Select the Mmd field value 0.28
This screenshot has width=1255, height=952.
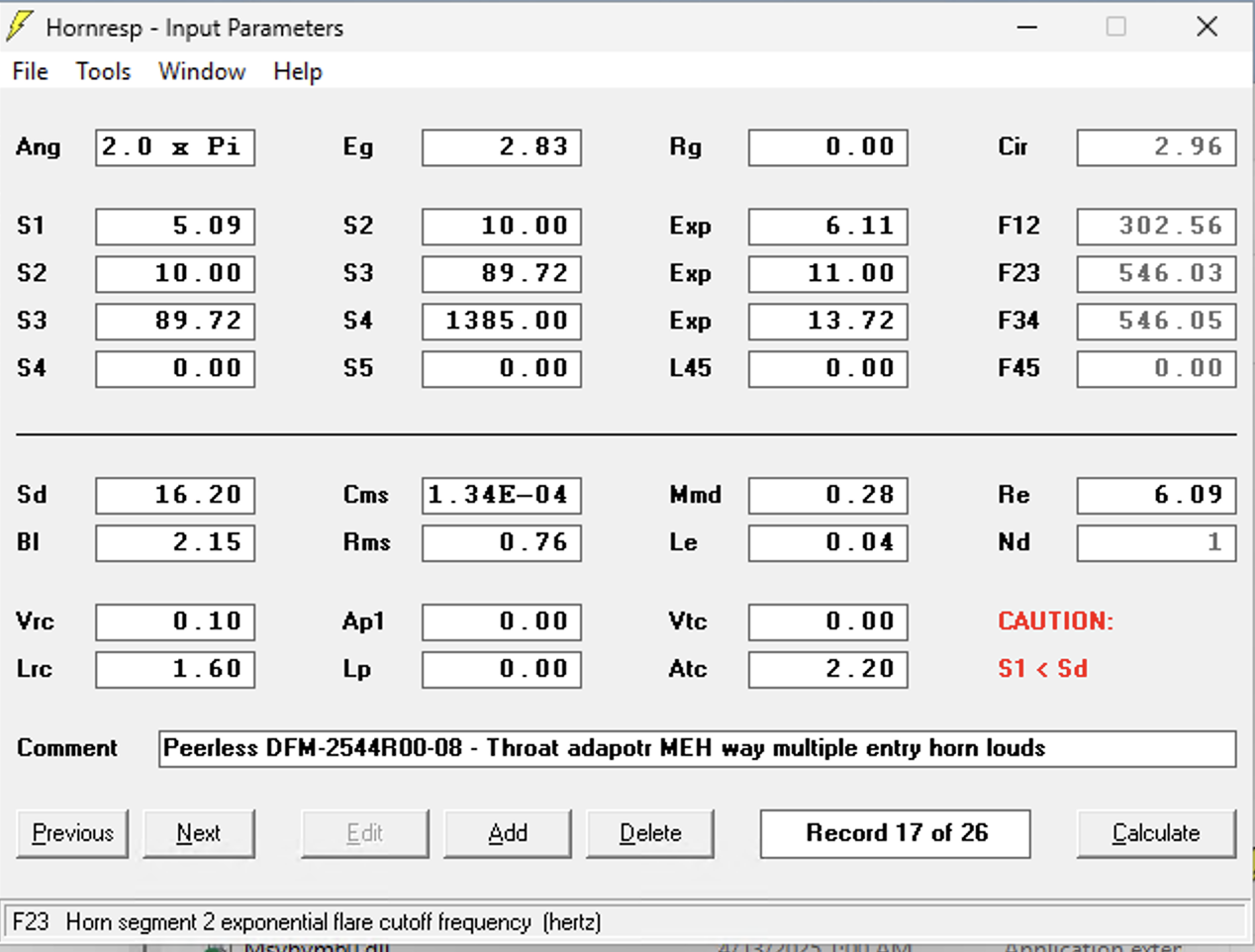pyautogui.click(x=828, y=496)
